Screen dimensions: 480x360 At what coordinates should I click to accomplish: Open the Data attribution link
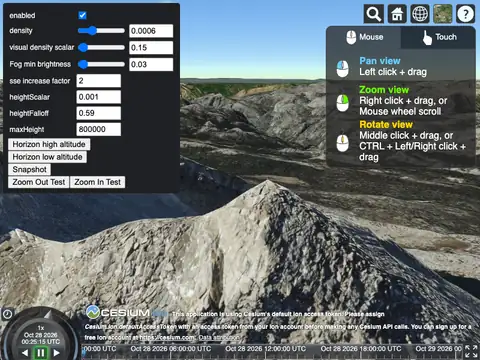tap(219, 338)
